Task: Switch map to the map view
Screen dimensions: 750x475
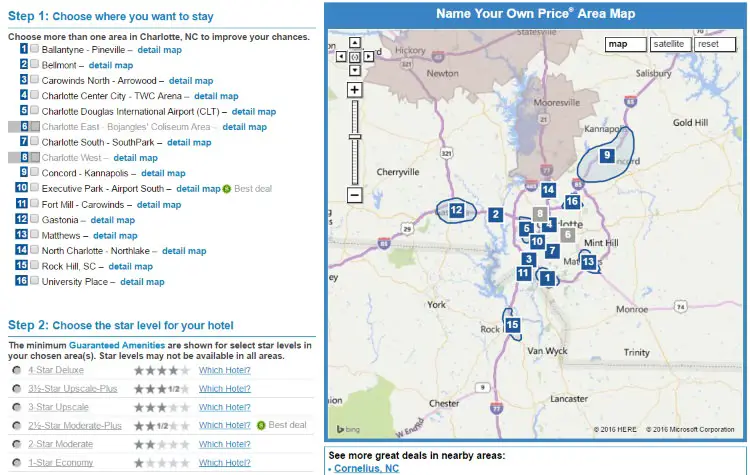Action: click(626, 44)
